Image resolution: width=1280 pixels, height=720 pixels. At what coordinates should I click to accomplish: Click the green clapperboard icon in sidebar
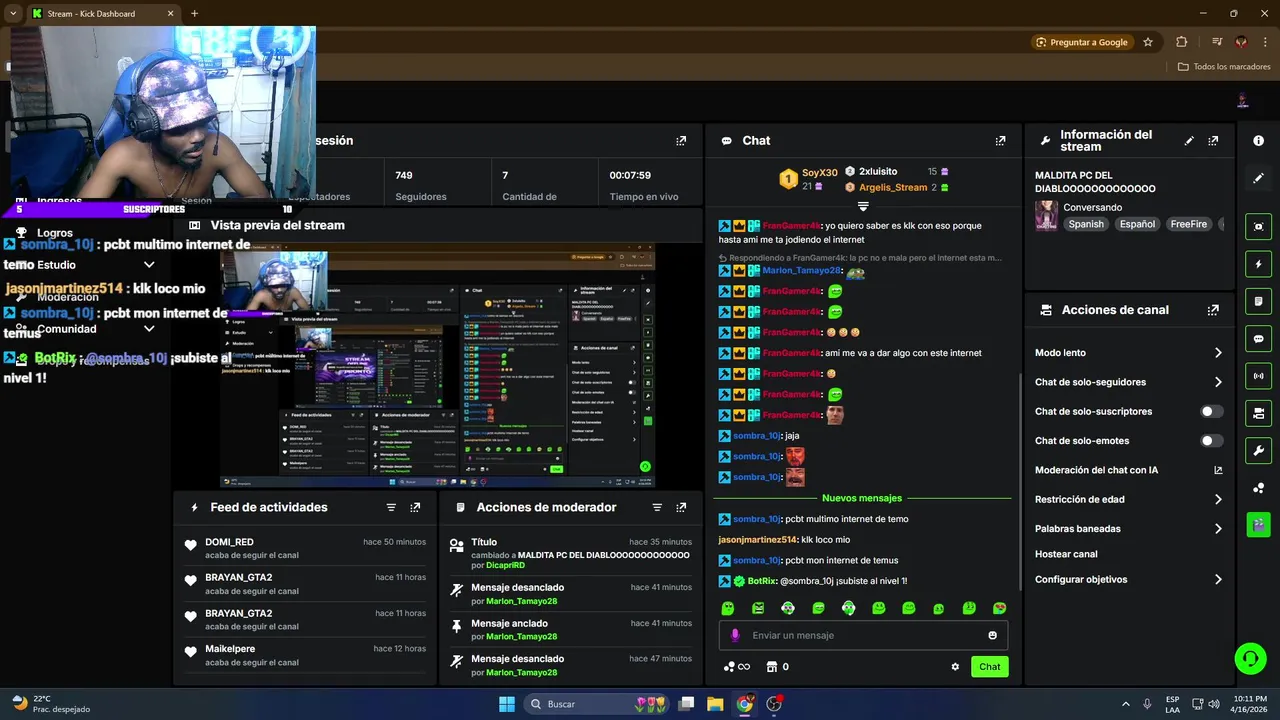(1258, 524)
